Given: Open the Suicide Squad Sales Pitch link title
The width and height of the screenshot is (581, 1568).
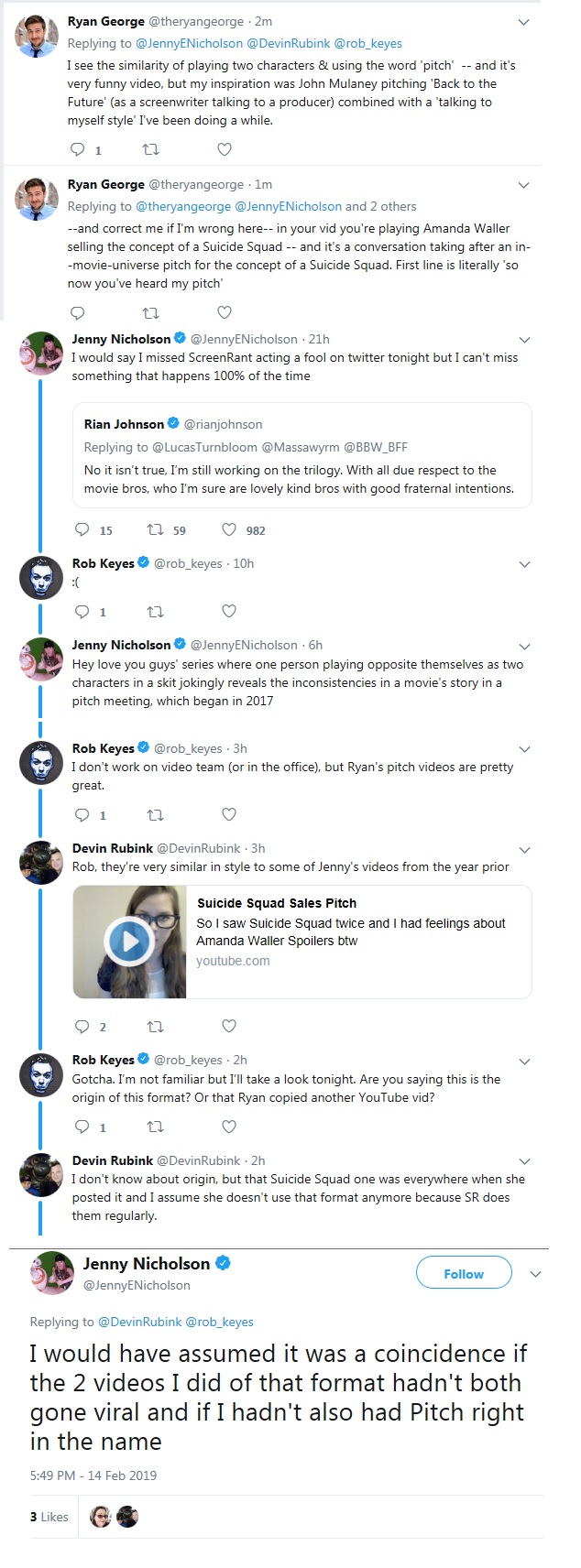Looking at the screenshot, I should 277,903.
